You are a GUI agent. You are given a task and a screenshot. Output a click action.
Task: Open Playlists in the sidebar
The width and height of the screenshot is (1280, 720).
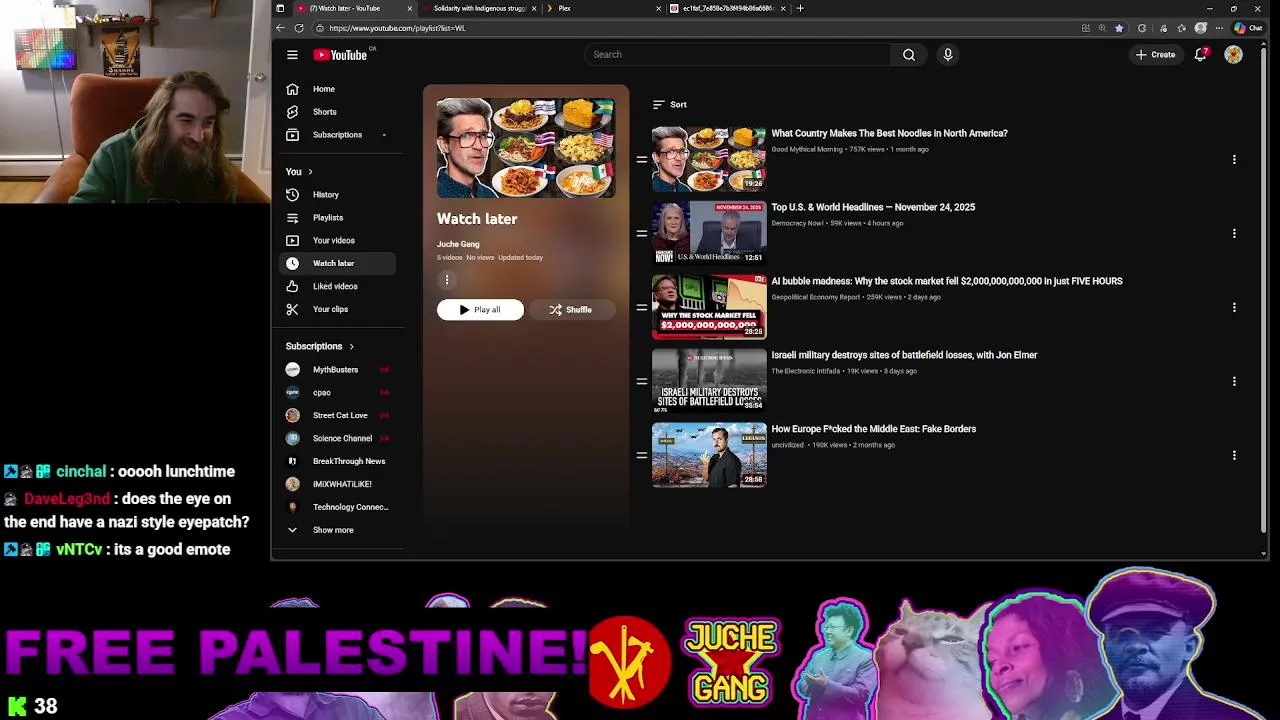339,218
